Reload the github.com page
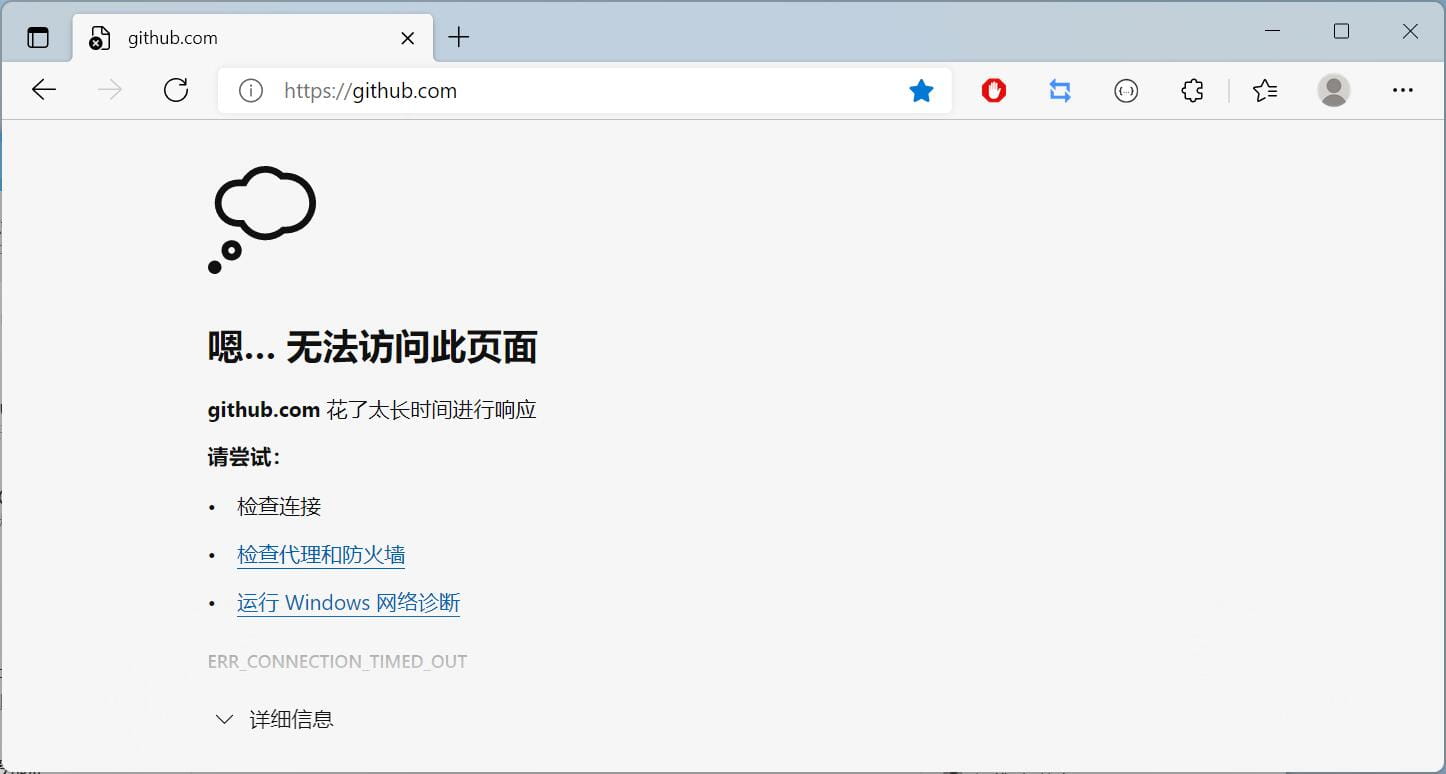This screenshot has width=1446, height=774. click(x=176, y=90)
